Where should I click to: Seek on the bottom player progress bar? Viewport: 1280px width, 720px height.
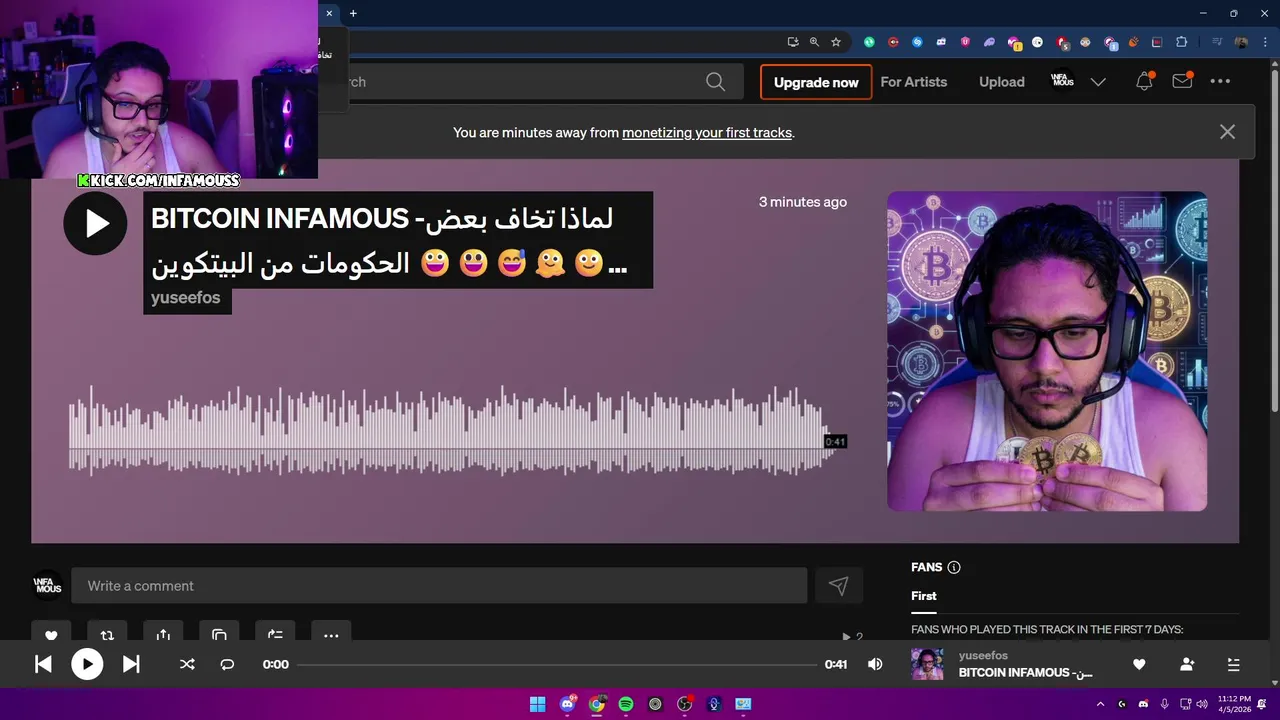point(557,664)
